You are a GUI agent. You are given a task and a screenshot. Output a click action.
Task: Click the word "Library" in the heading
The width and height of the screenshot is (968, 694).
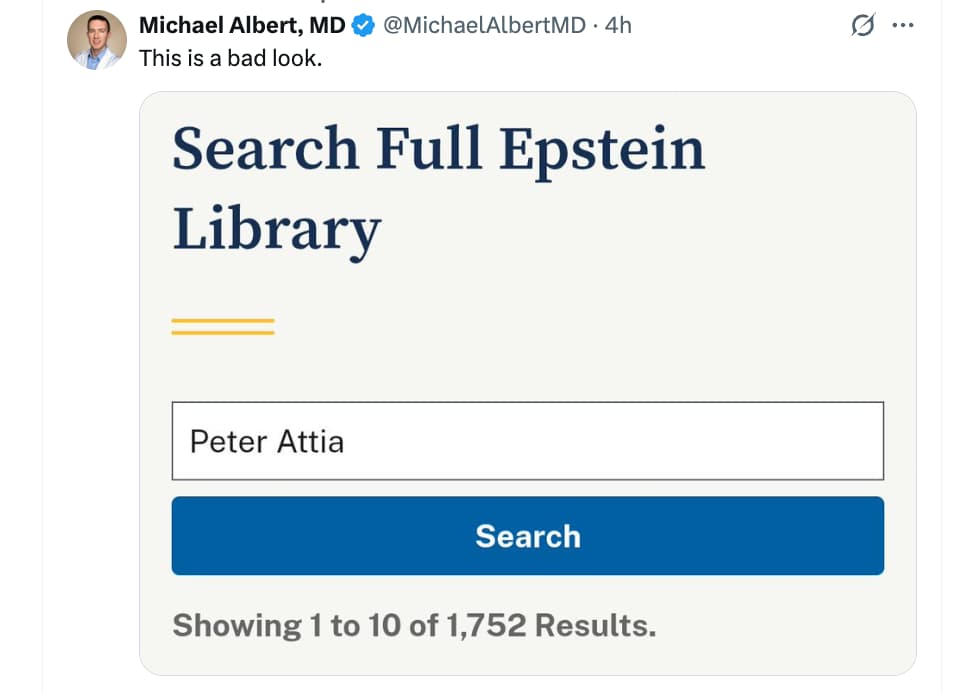(x=276, y=229)
